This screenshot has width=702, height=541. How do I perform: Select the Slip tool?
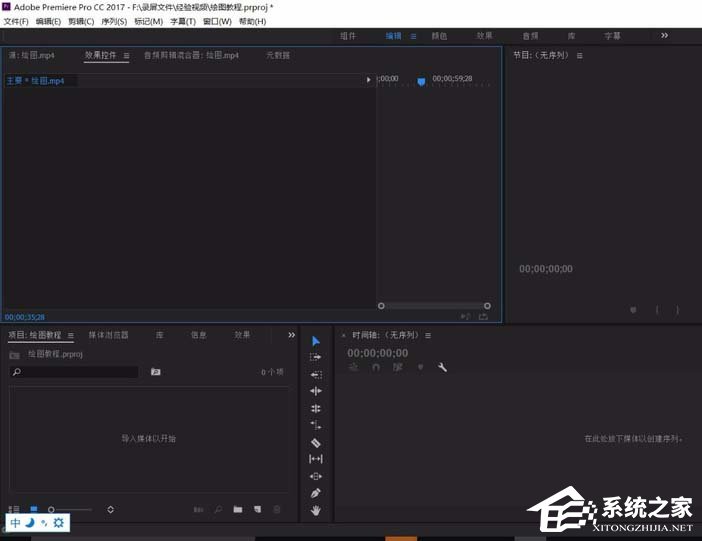(316, 459)
